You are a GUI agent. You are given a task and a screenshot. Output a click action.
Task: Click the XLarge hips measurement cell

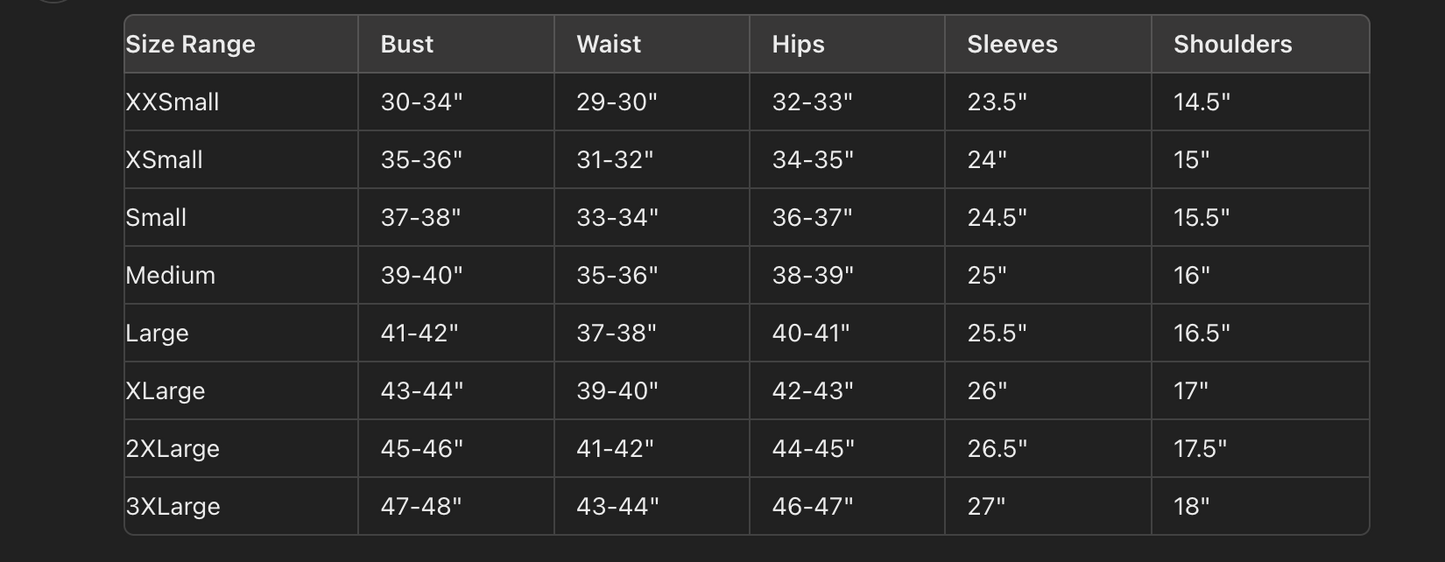[x=812, y=391]
